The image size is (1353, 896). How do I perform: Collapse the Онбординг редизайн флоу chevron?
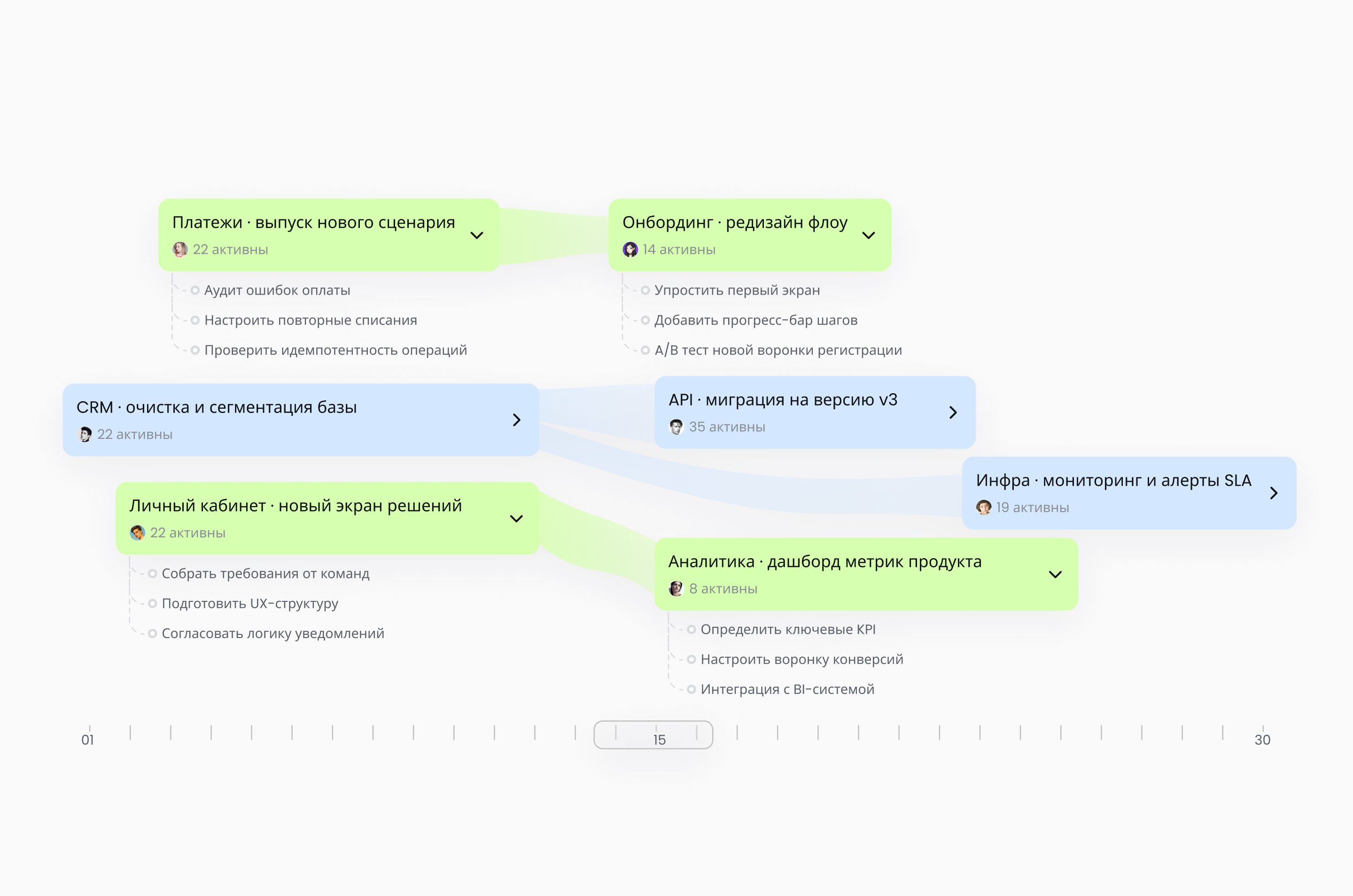pyautogui.click(x=869, y=235)
